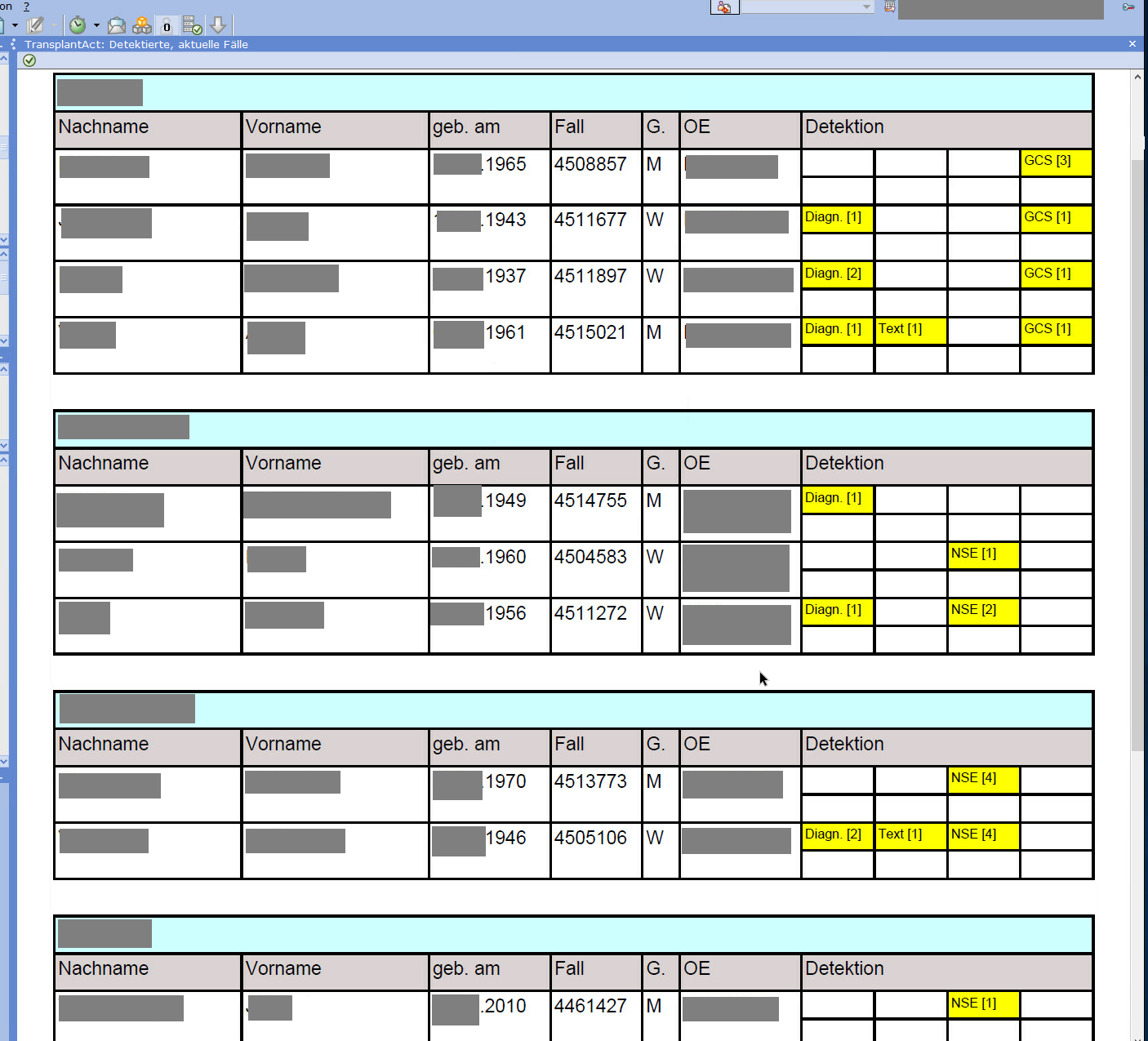The image size is (1148, 1041).
Task: Click the gray down arrow toolbar icon
Action: (x=218, y=25)
